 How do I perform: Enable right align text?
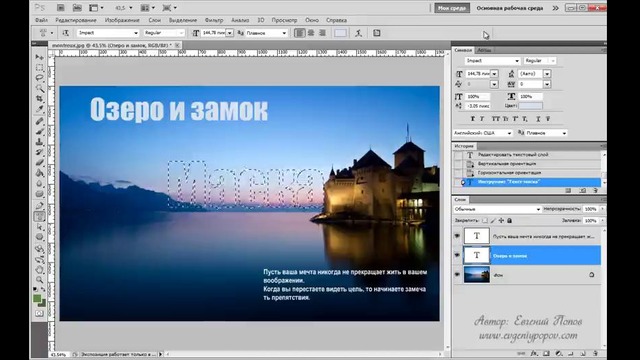point(322,33)
